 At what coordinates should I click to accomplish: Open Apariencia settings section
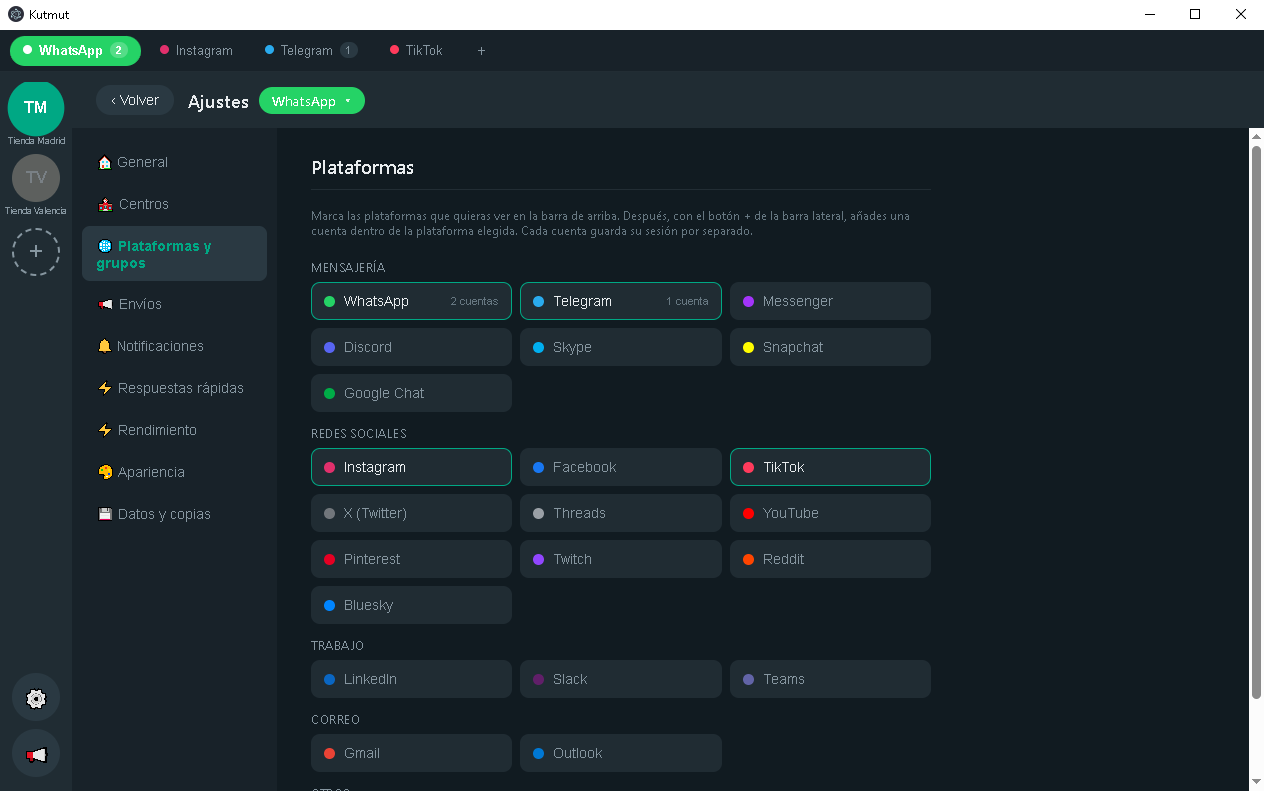tap(174, 472)
